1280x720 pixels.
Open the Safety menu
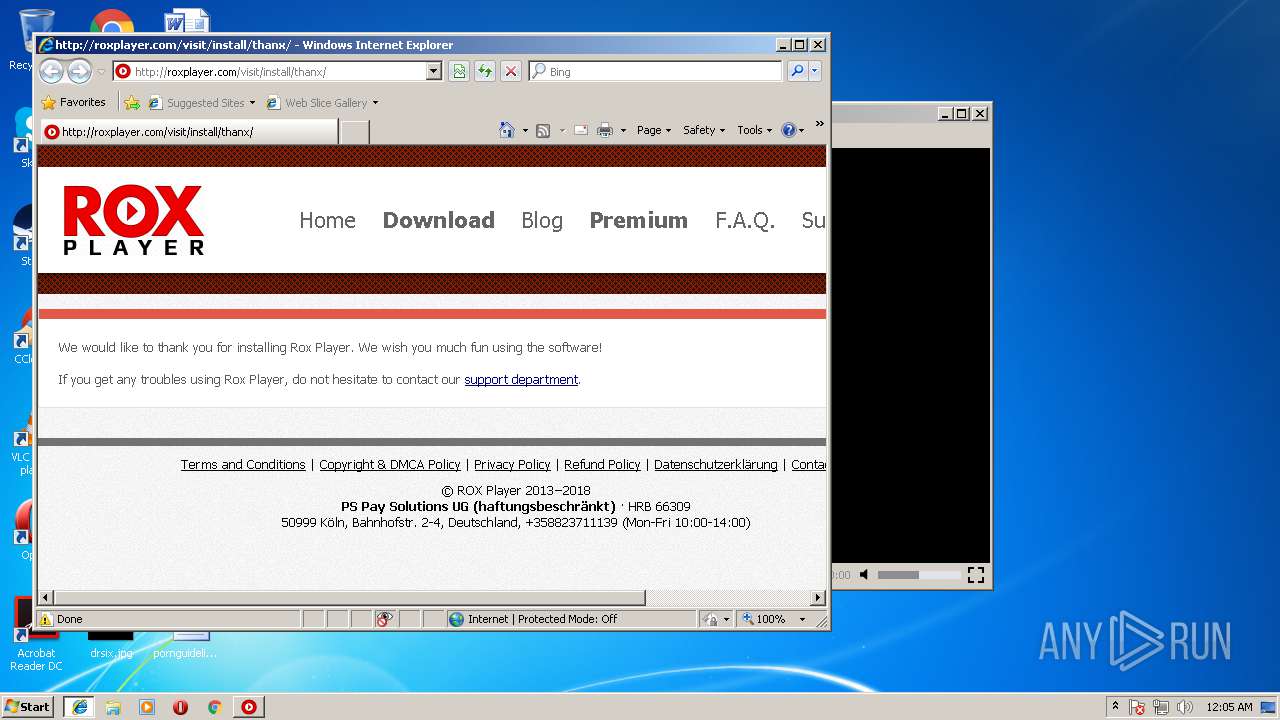tap(704, 130)
